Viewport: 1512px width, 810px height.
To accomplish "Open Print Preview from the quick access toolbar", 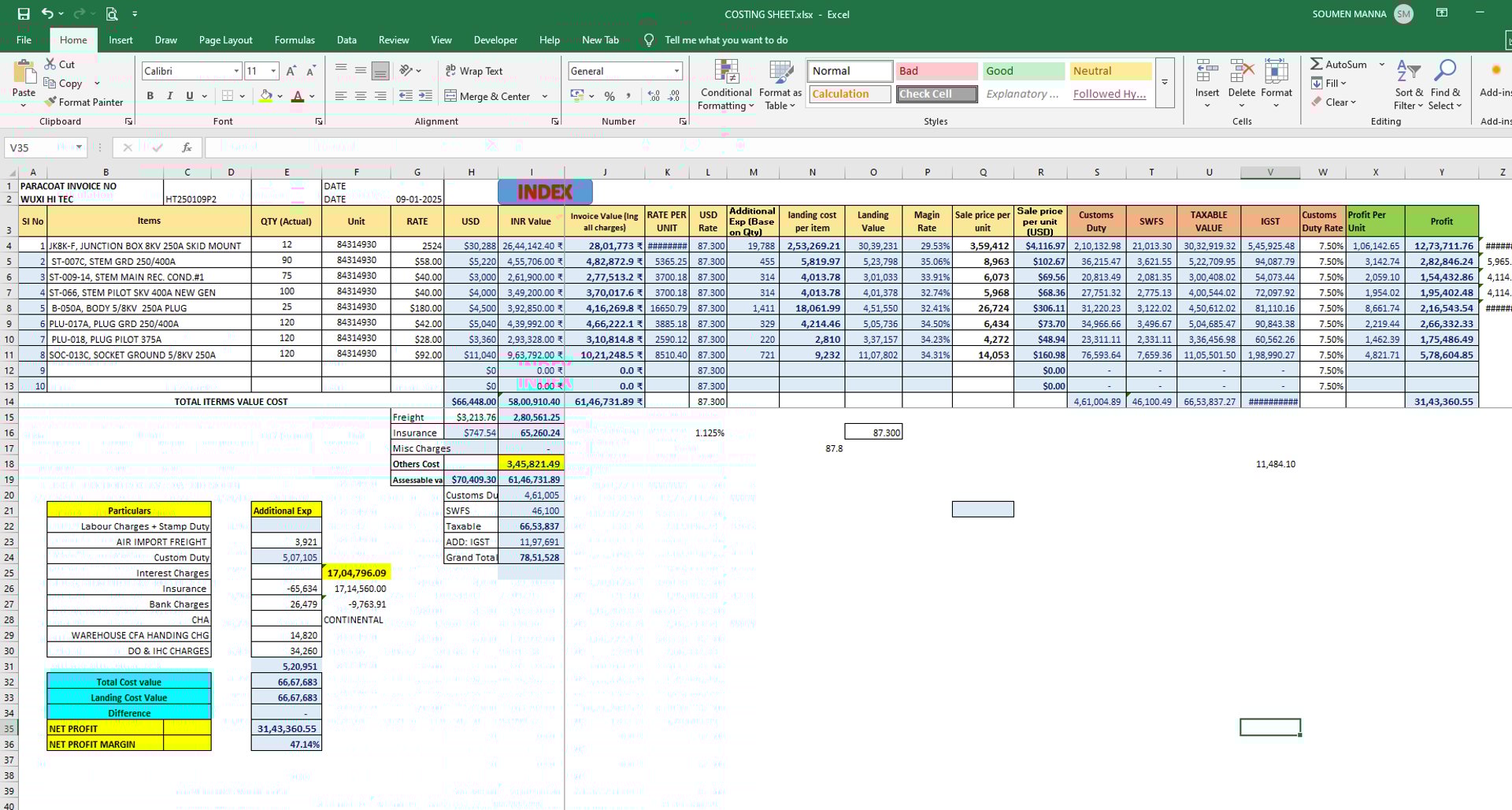I will (112, 13).
